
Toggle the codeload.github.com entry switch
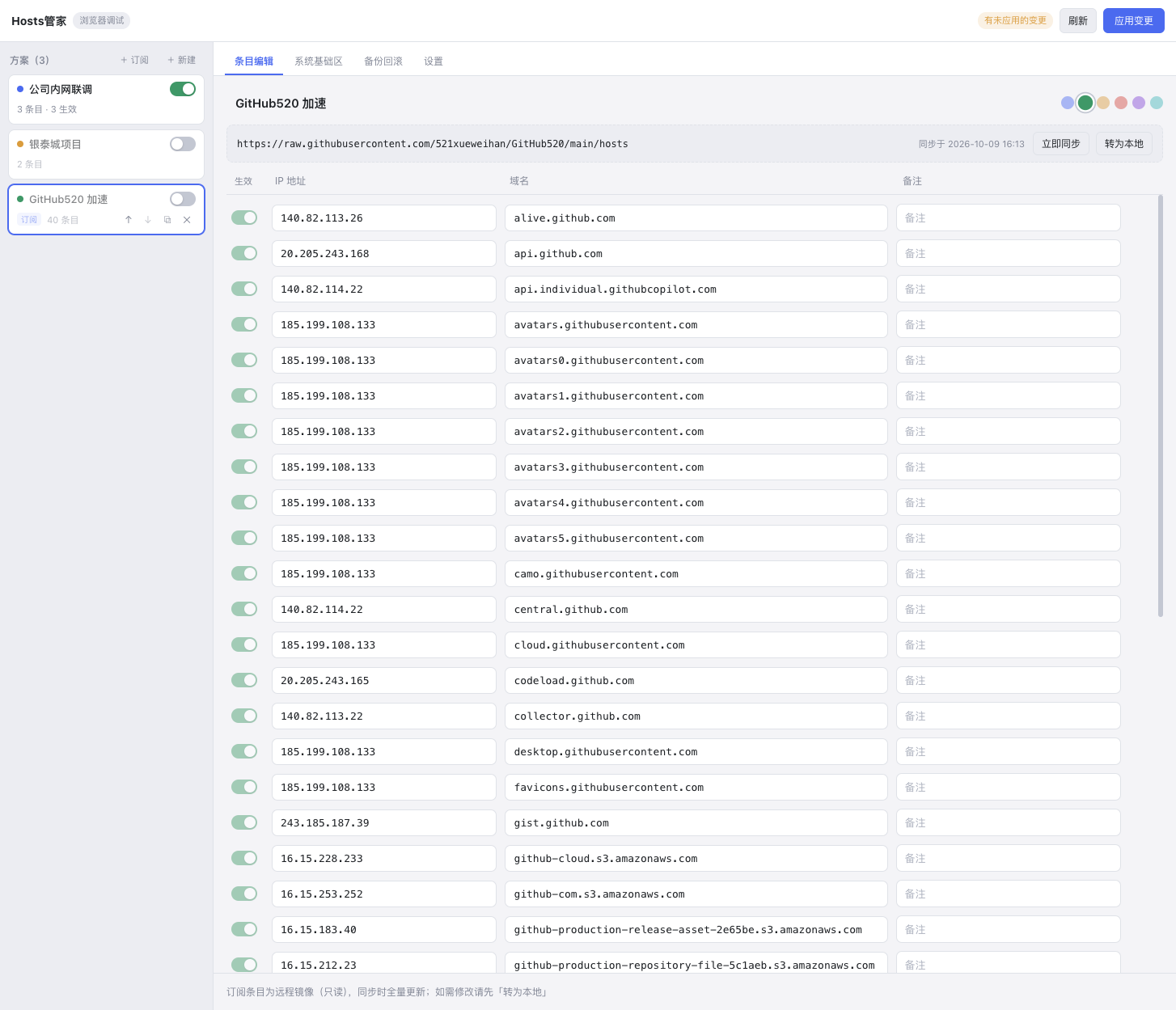[244, 680]
